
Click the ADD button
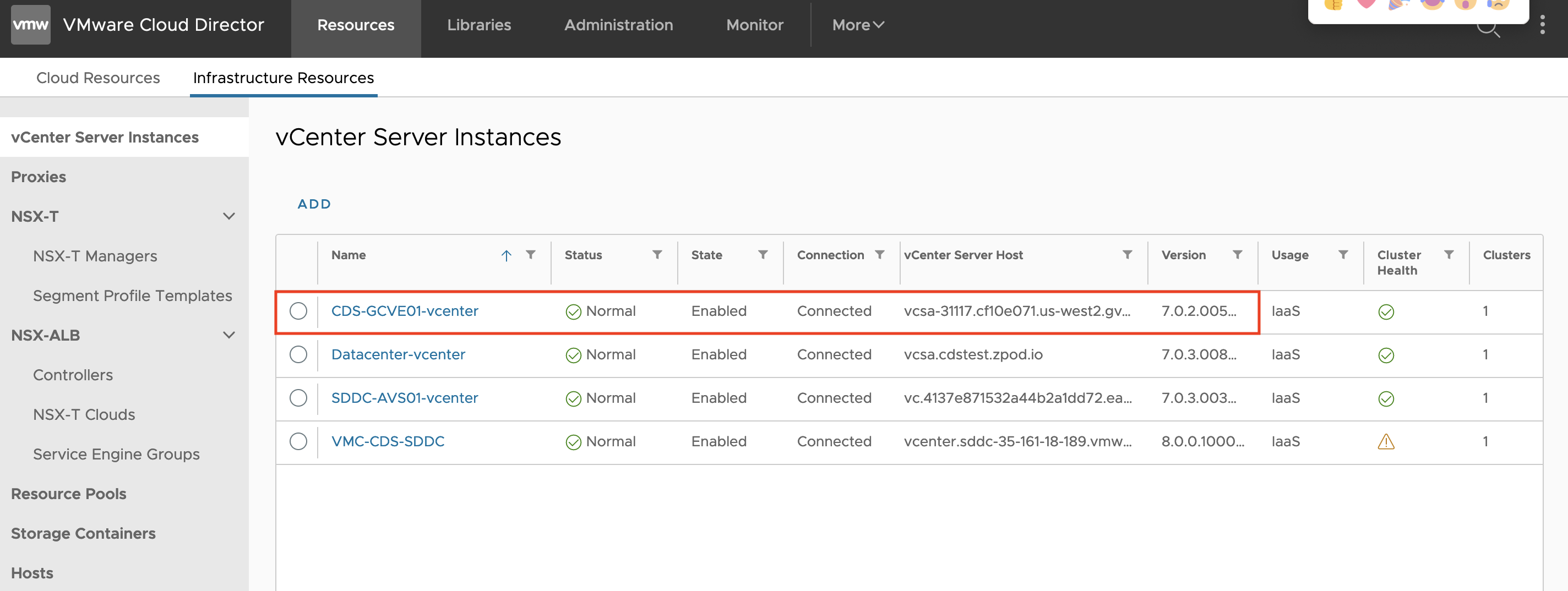[313, 204]
